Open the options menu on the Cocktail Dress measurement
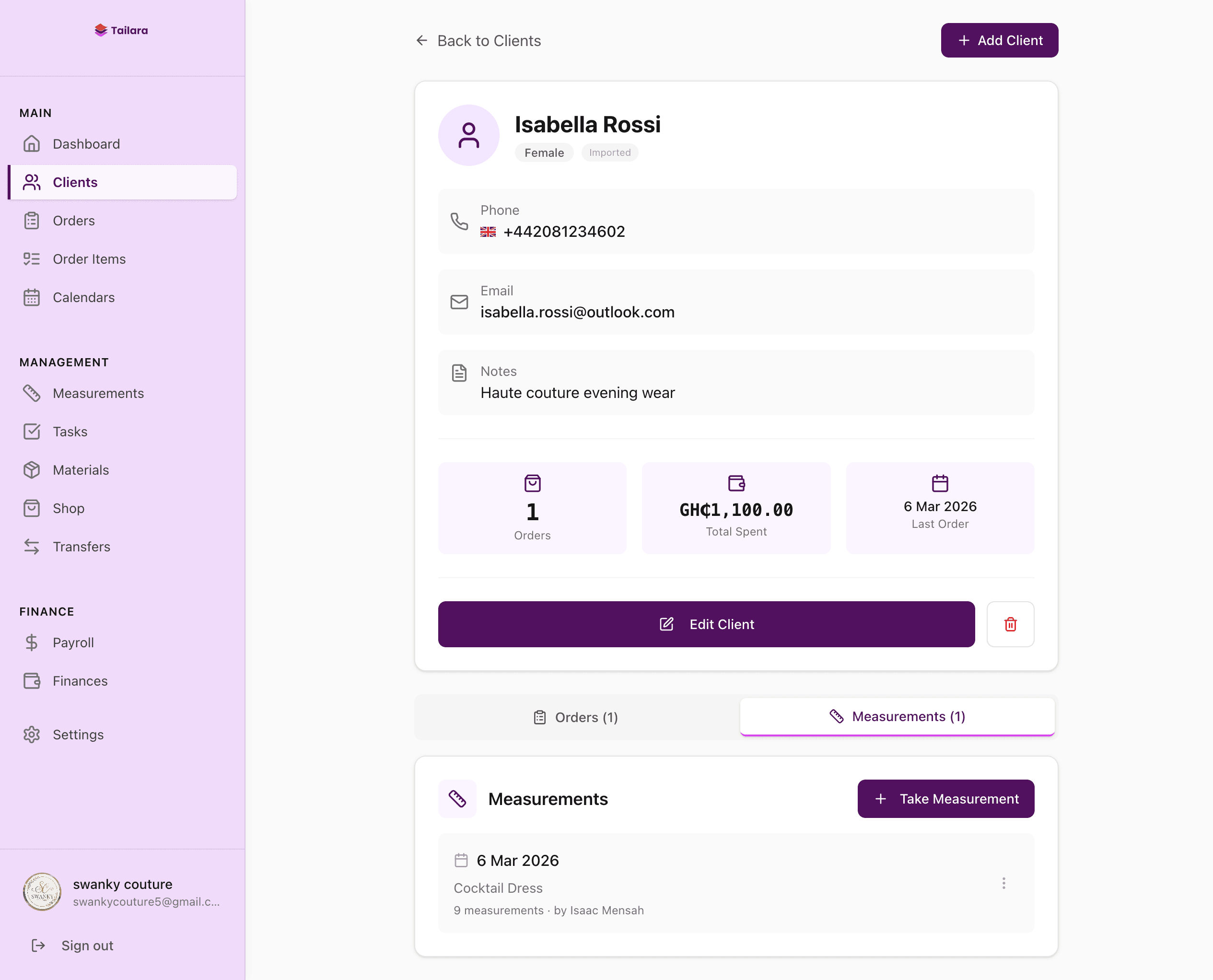This screenshot has width=1213, height=980. [1003, 884]
